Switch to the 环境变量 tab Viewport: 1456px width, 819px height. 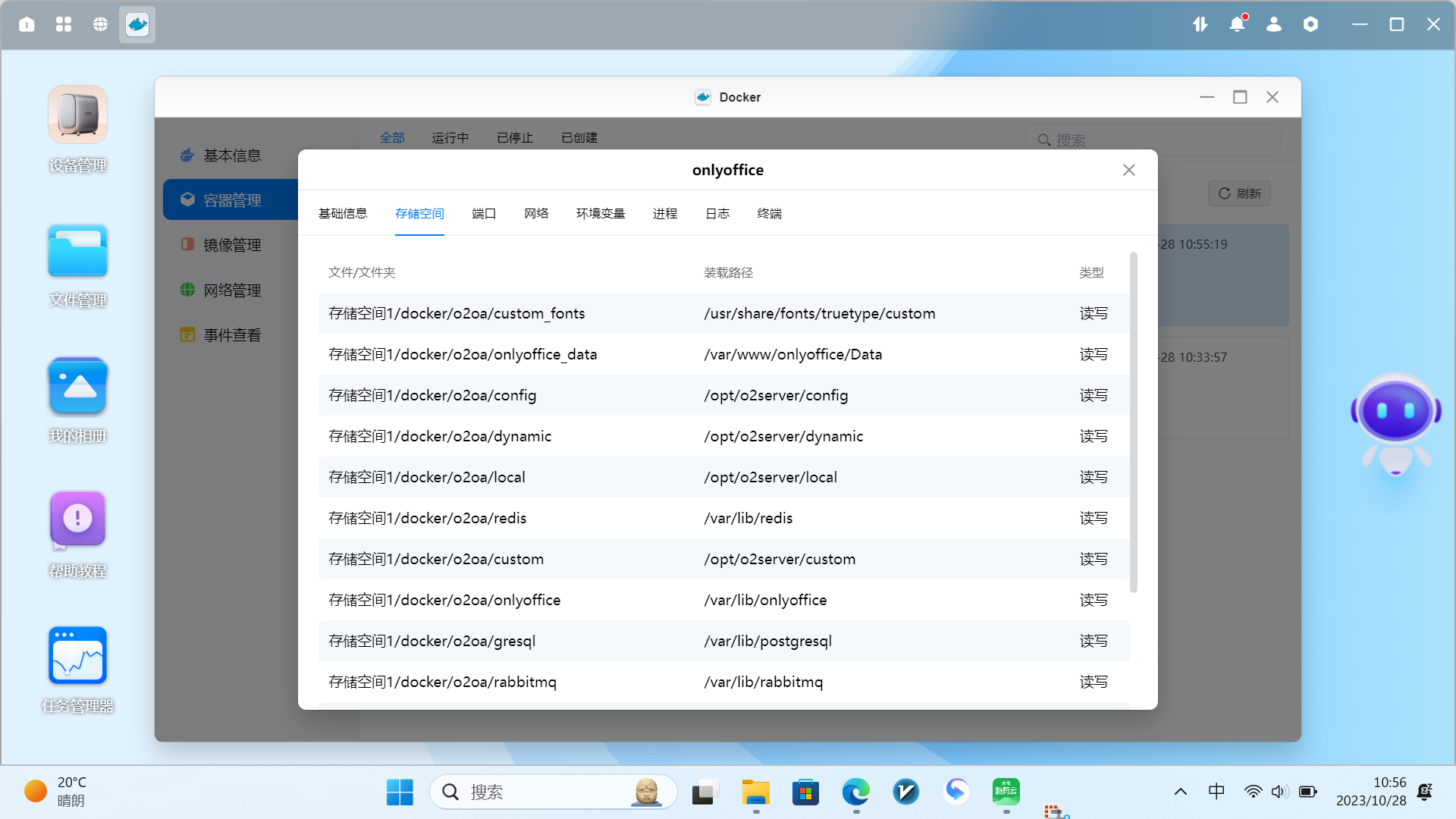[601, 214]
